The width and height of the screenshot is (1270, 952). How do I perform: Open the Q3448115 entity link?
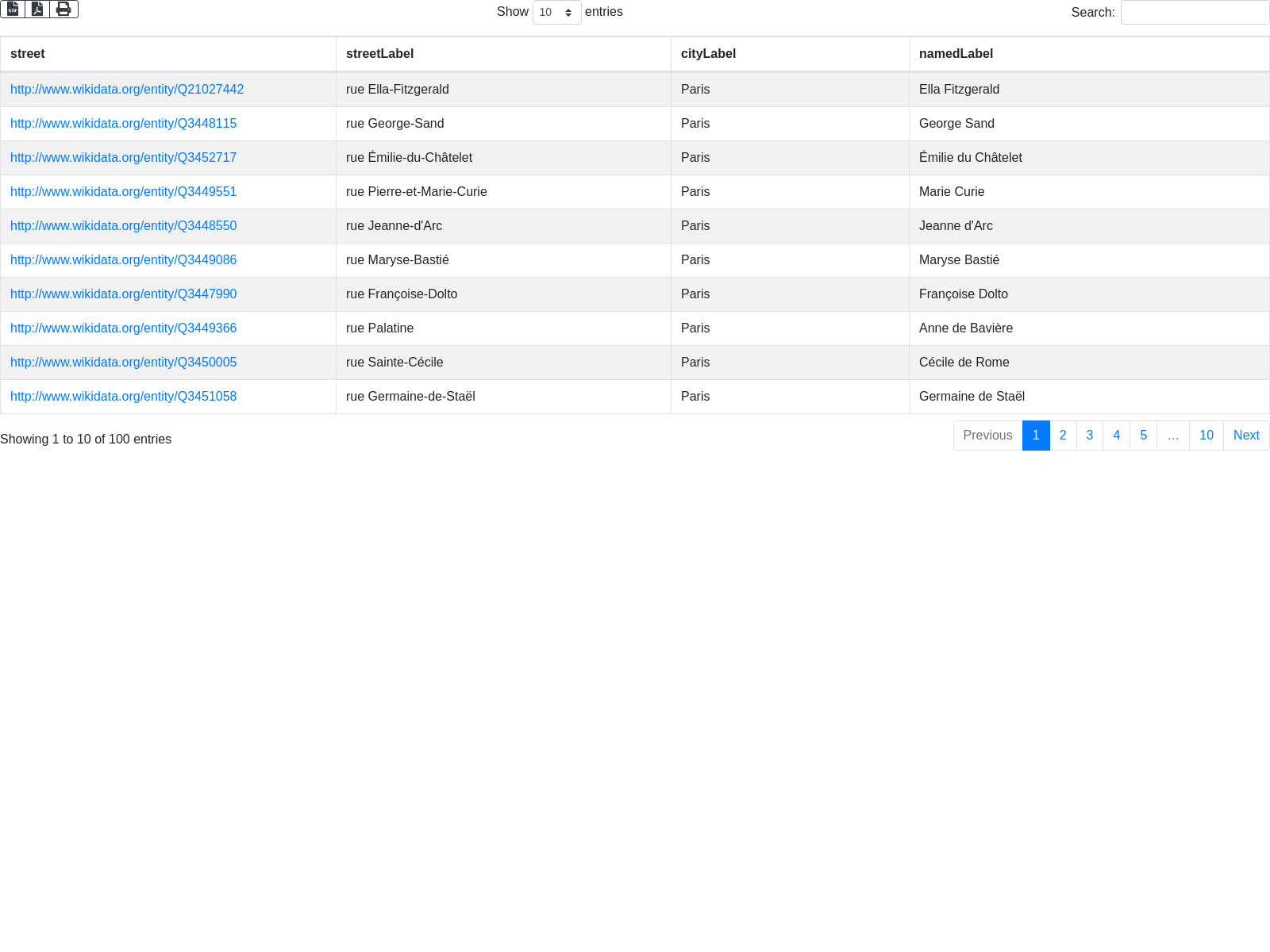[x=123, y=124]
